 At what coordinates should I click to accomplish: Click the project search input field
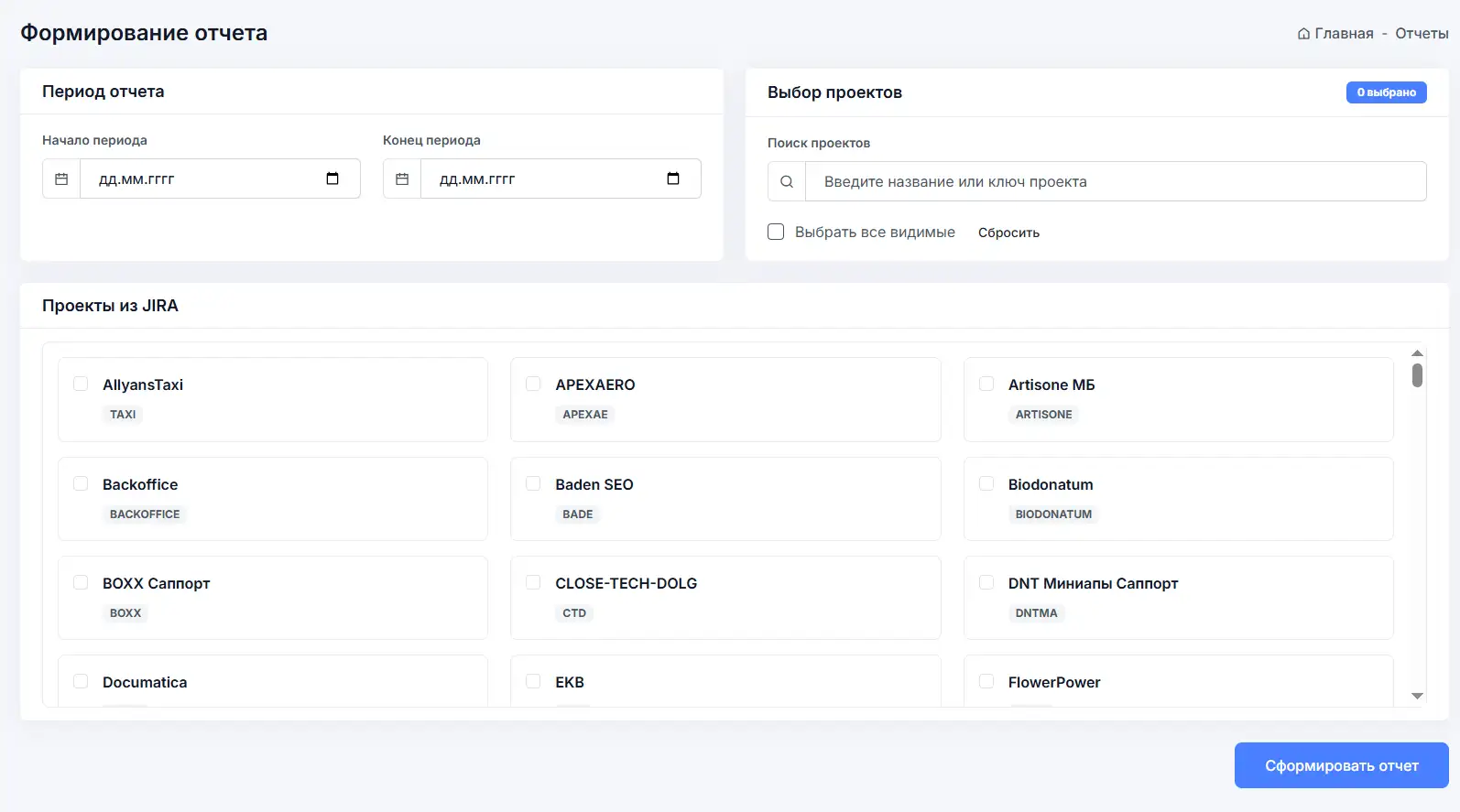(1115, 182)
